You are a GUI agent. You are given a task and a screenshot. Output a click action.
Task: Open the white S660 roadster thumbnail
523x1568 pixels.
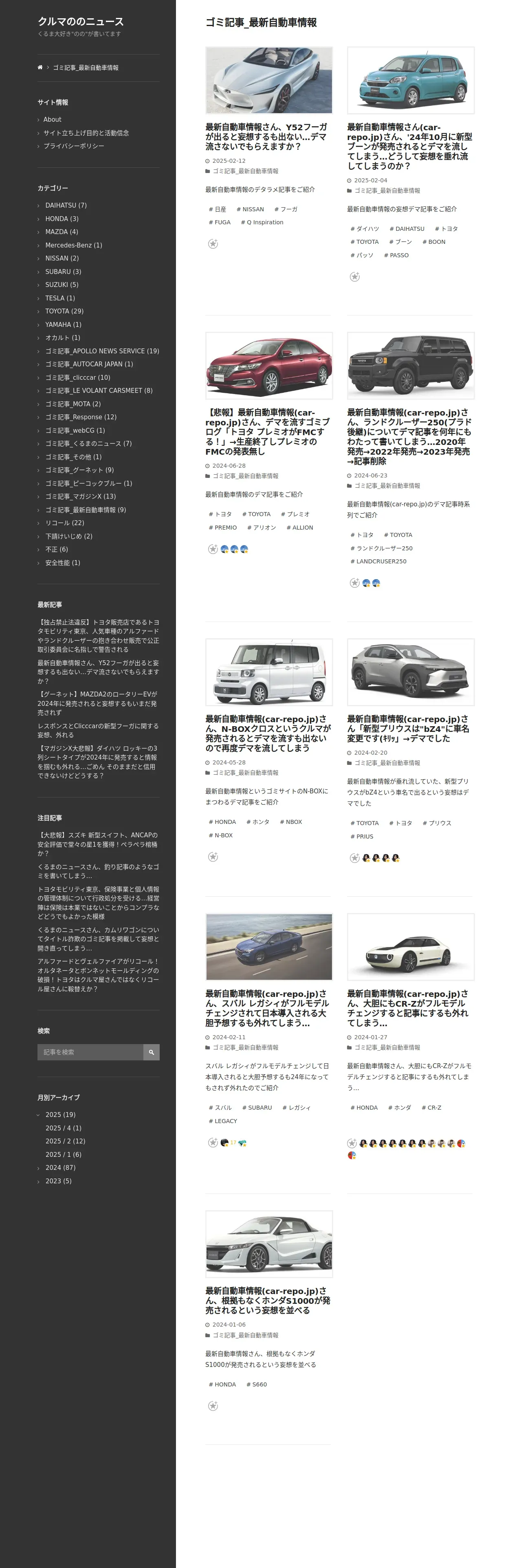[x=269, y=1244]
